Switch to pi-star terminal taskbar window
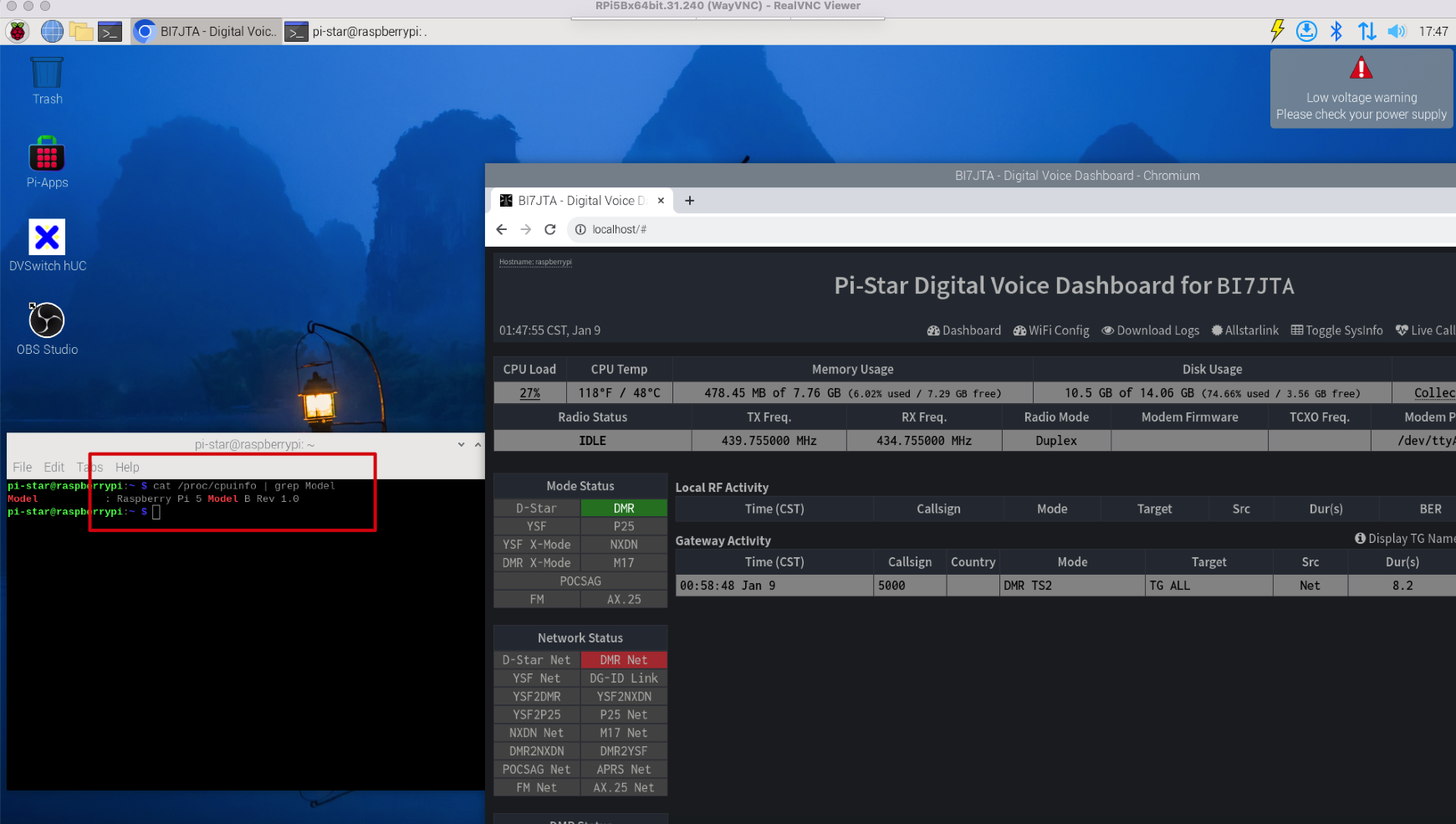Image resolution: width=1456 pixels, height=824 pixels. pyautogui.click(x=358, y=32)
